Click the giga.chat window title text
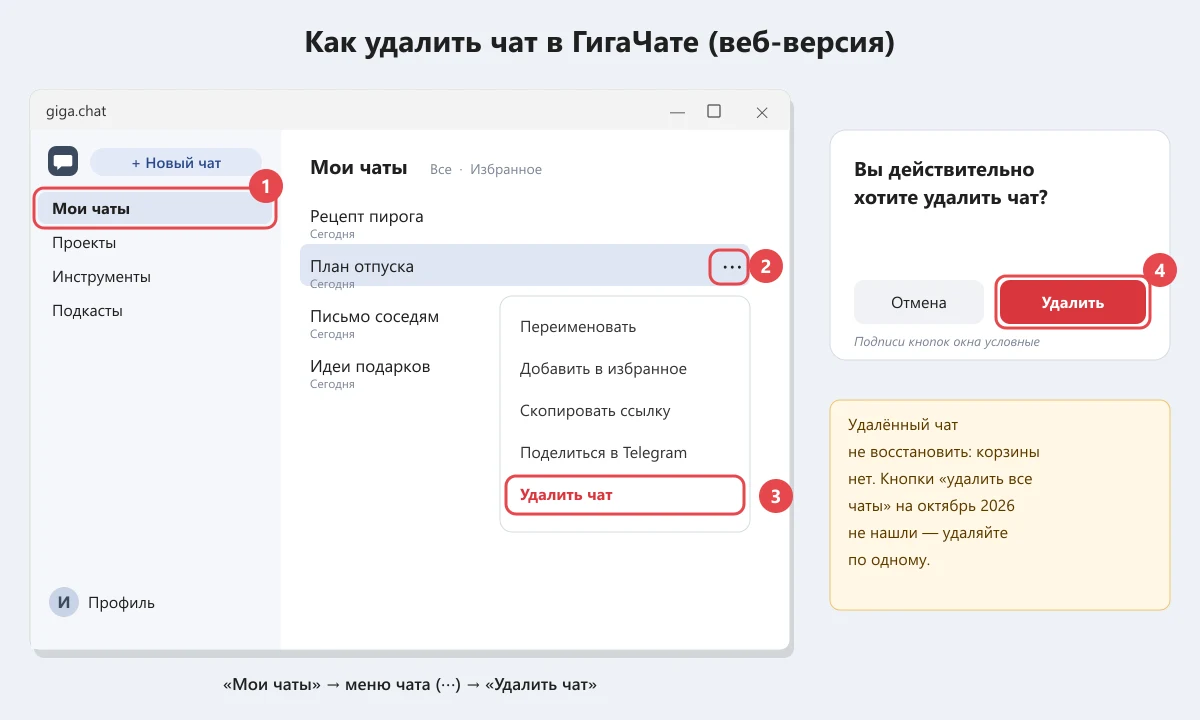 coord(76,111)
